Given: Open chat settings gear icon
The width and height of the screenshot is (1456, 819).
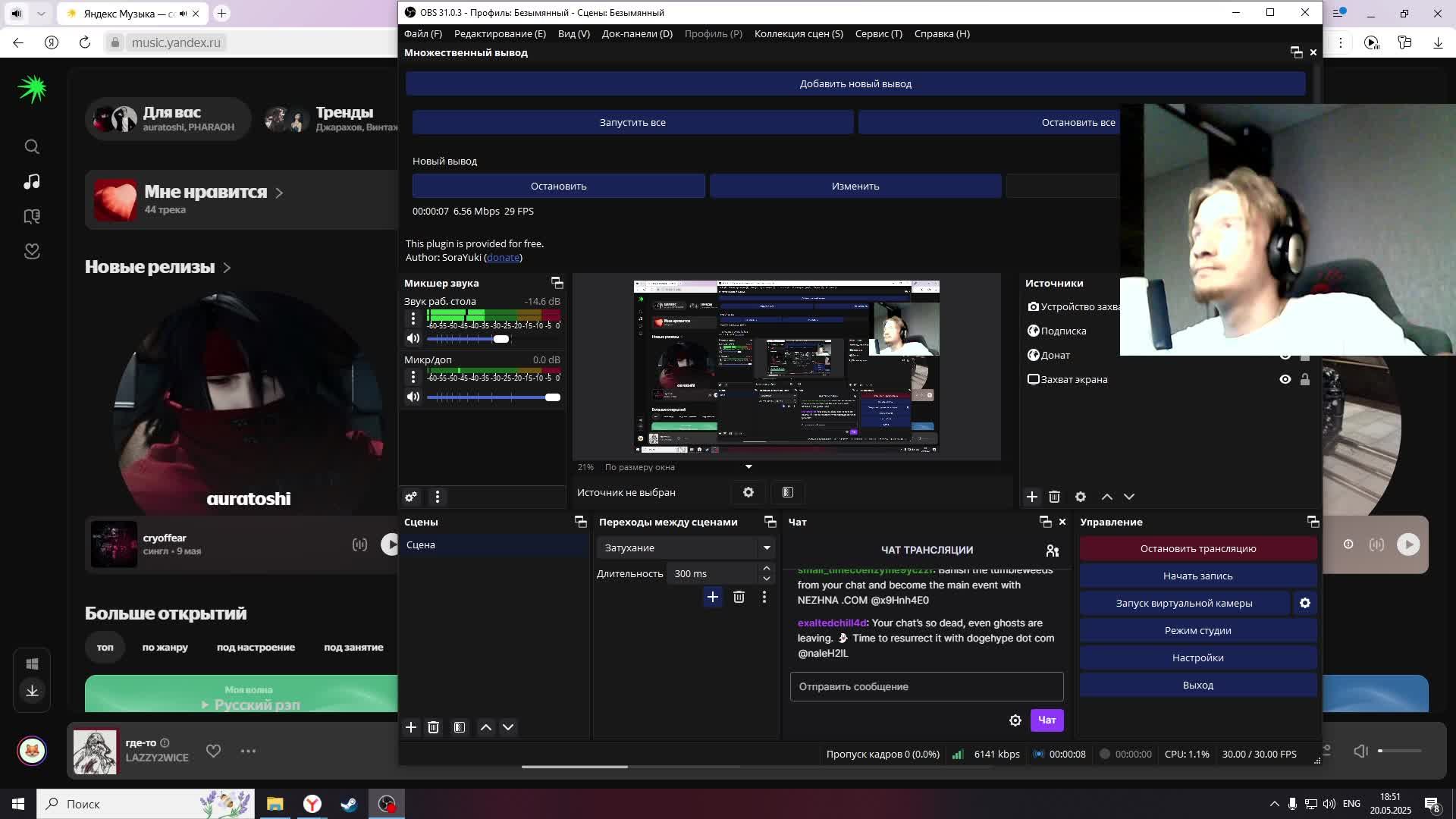Looking at the screenshot, I should (x=1015, y=720).
